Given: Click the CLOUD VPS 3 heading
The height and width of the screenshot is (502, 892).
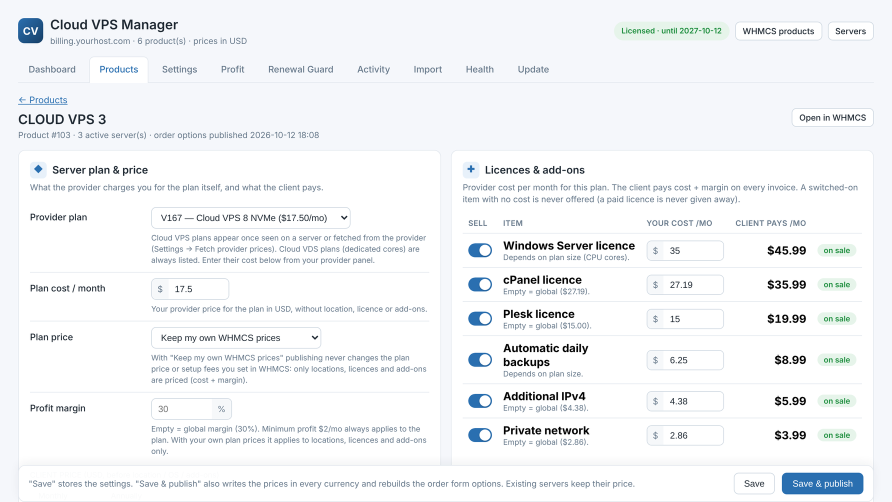Looking at the screenshot, I should point(62,119).
